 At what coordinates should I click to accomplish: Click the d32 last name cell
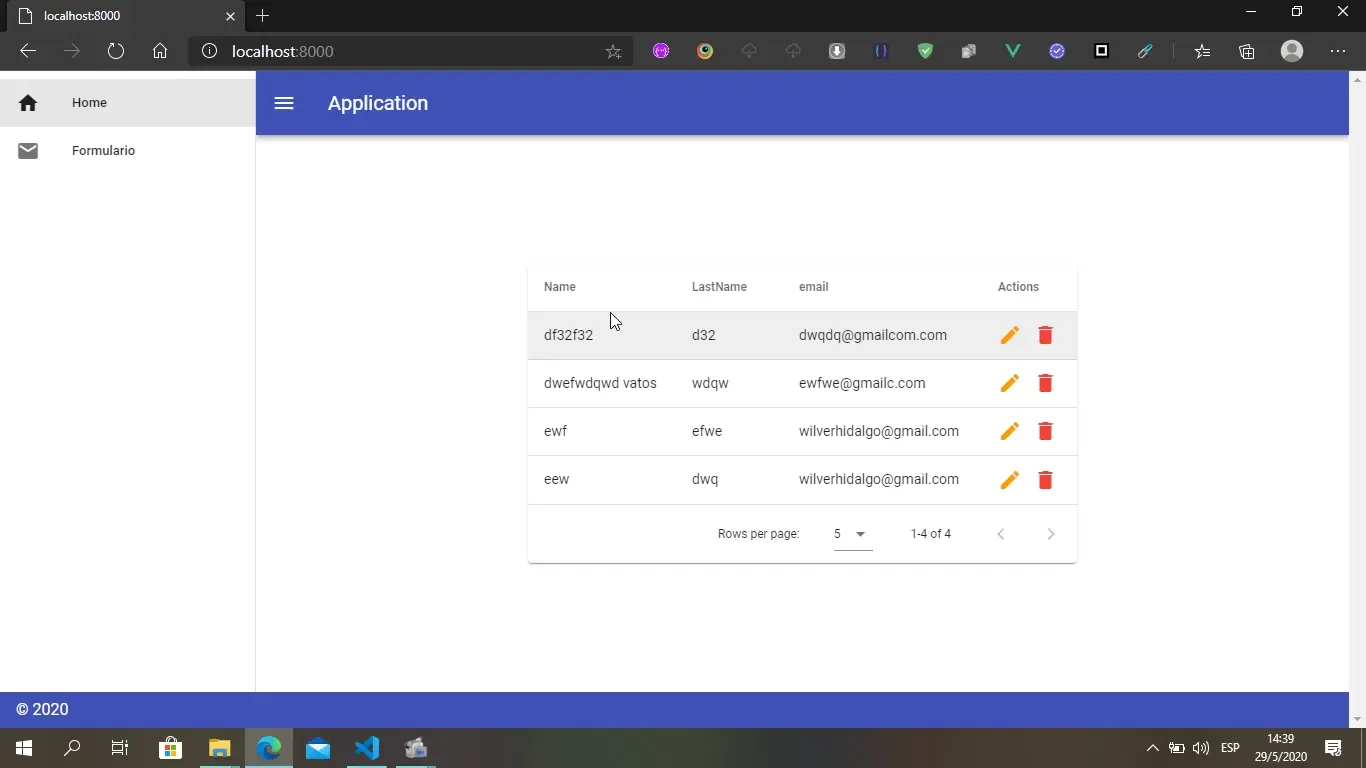tap(704, 335)
